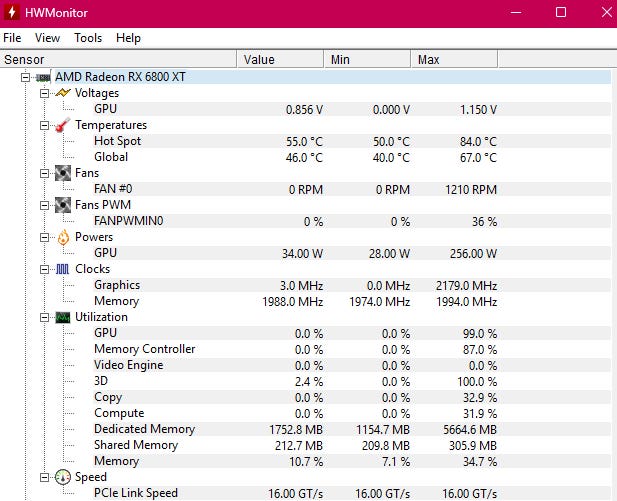Select the AMD Radeon RX 6800 XT row
The height and width of the screenshot is (501, 617).
pyautogui.click(x=332, y=77)
